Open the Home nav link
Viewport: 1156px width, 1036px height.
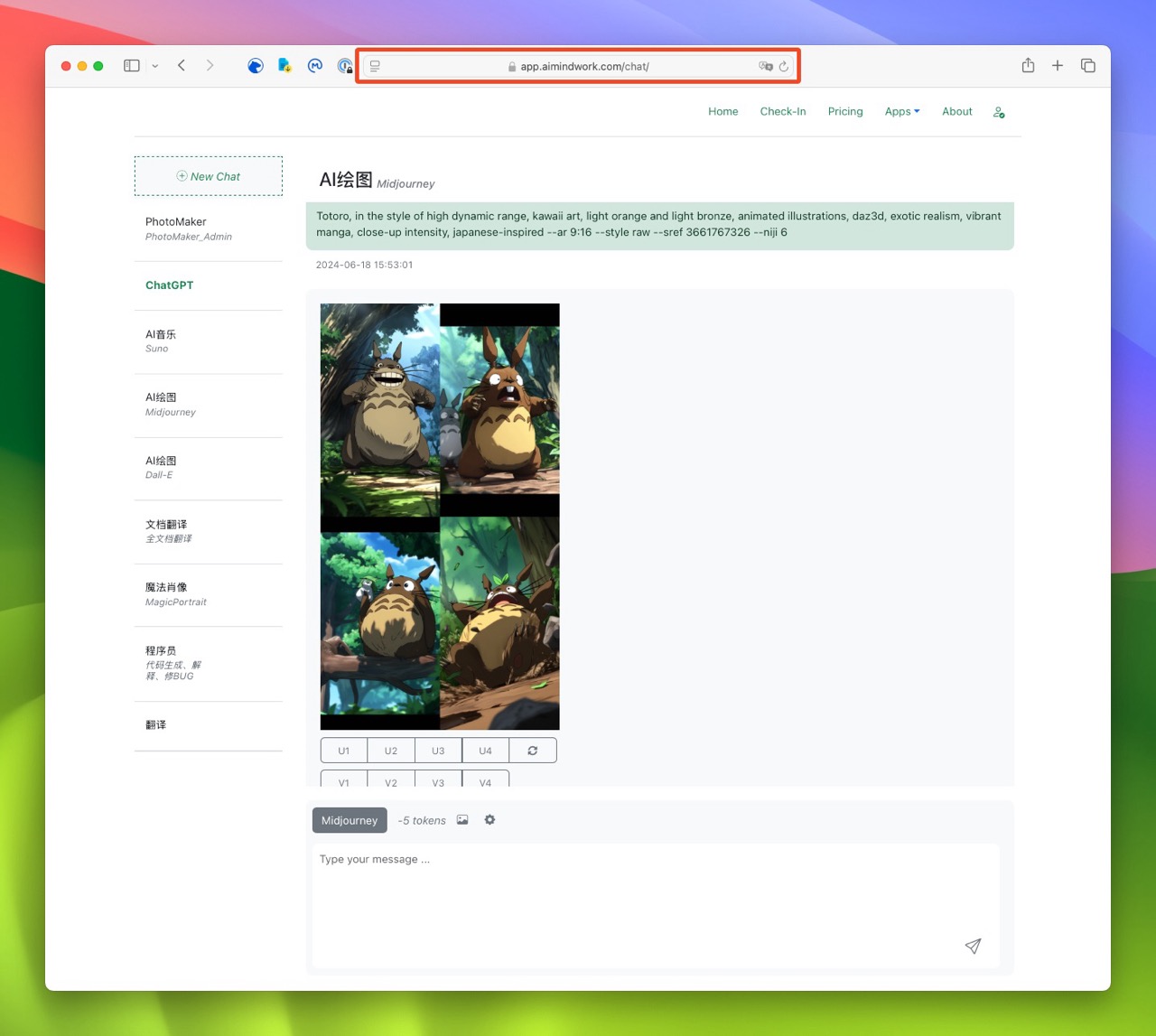(x=723, y=112)
